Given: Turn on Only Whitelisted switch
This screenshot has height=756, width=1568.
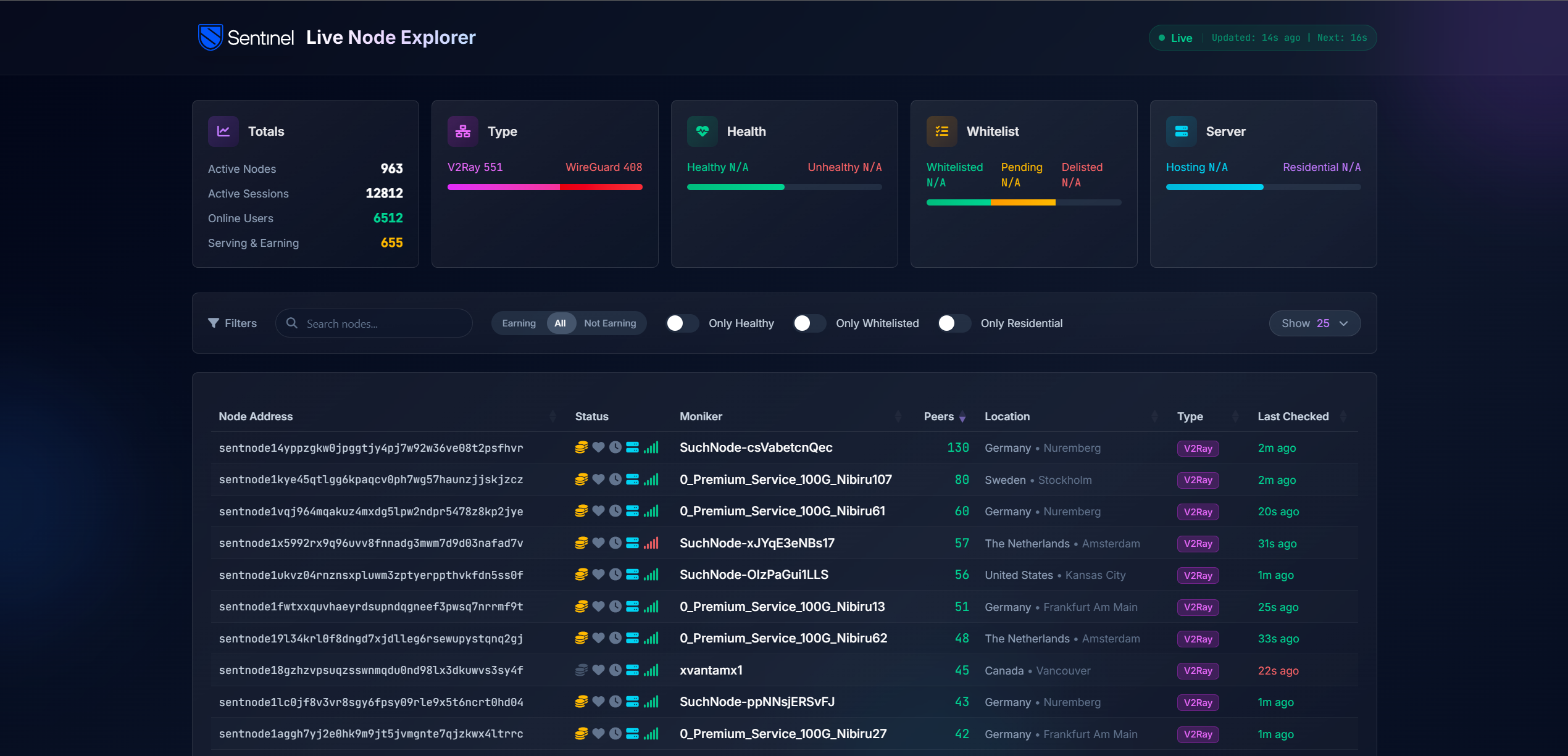Looking at the screenshot, I should pos(809,323).
